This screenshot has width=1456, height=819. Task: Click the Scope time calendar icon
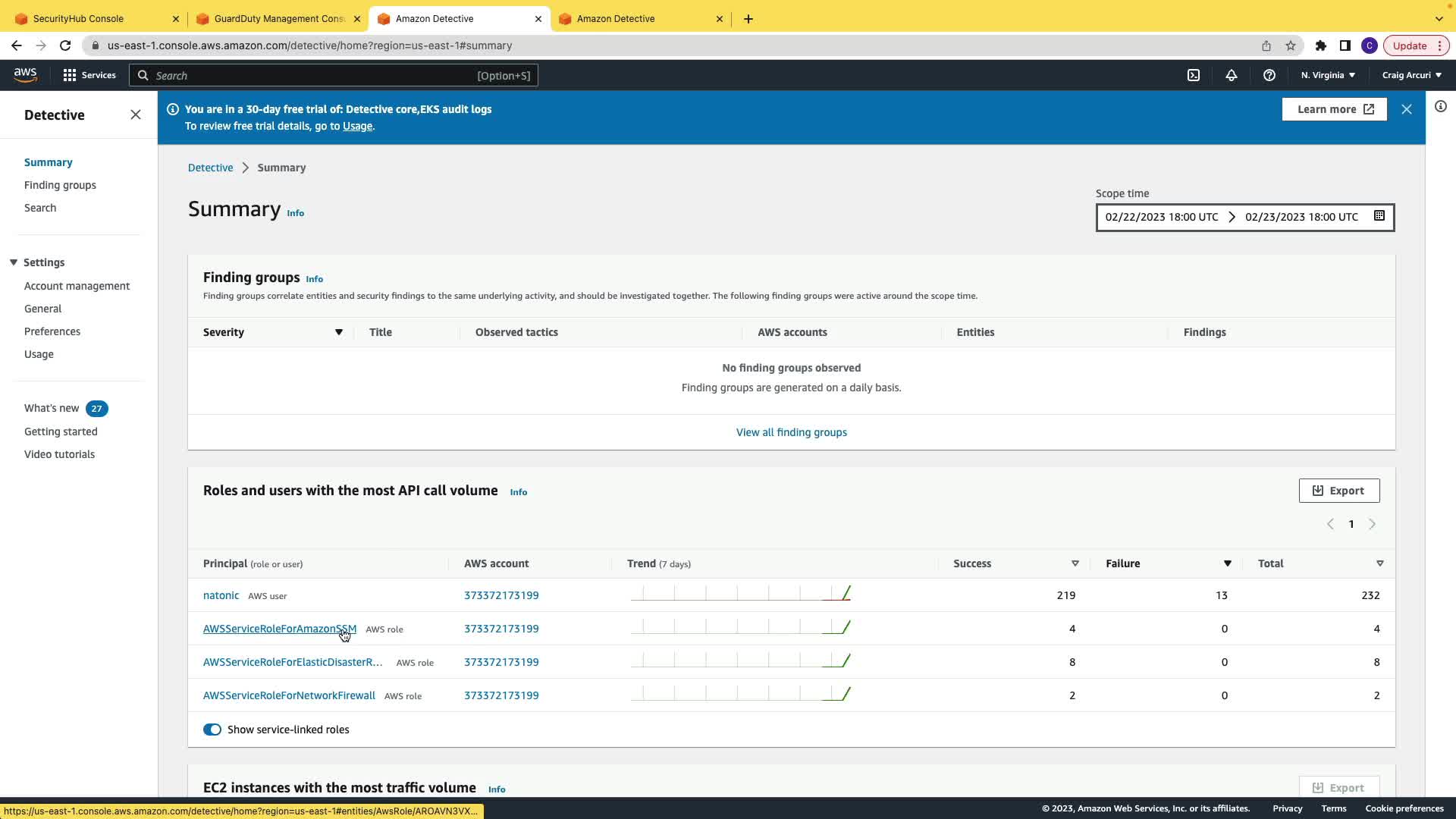[x=1379, y=216]
